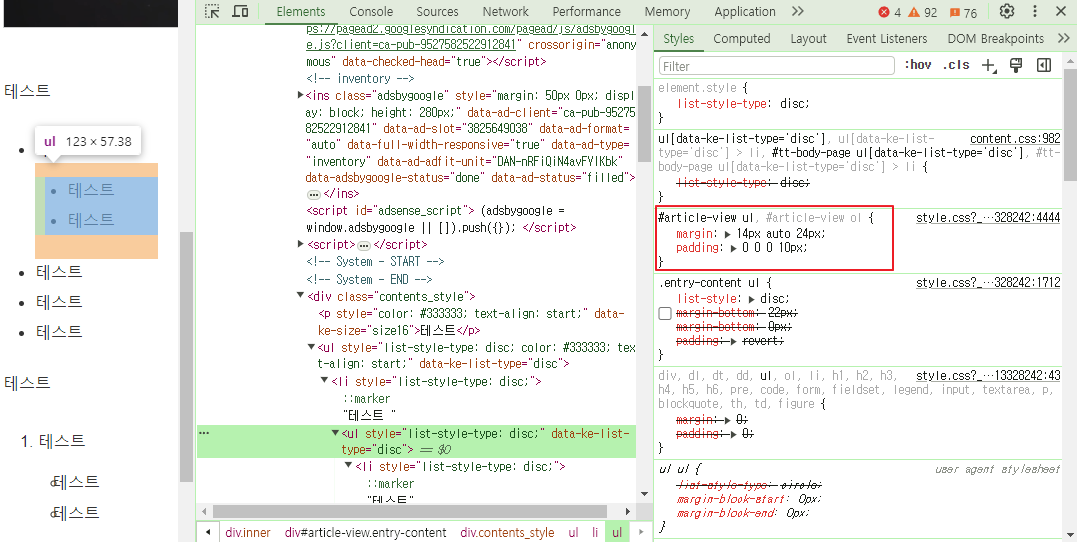Open the Application panel tab

coord(745,12)
